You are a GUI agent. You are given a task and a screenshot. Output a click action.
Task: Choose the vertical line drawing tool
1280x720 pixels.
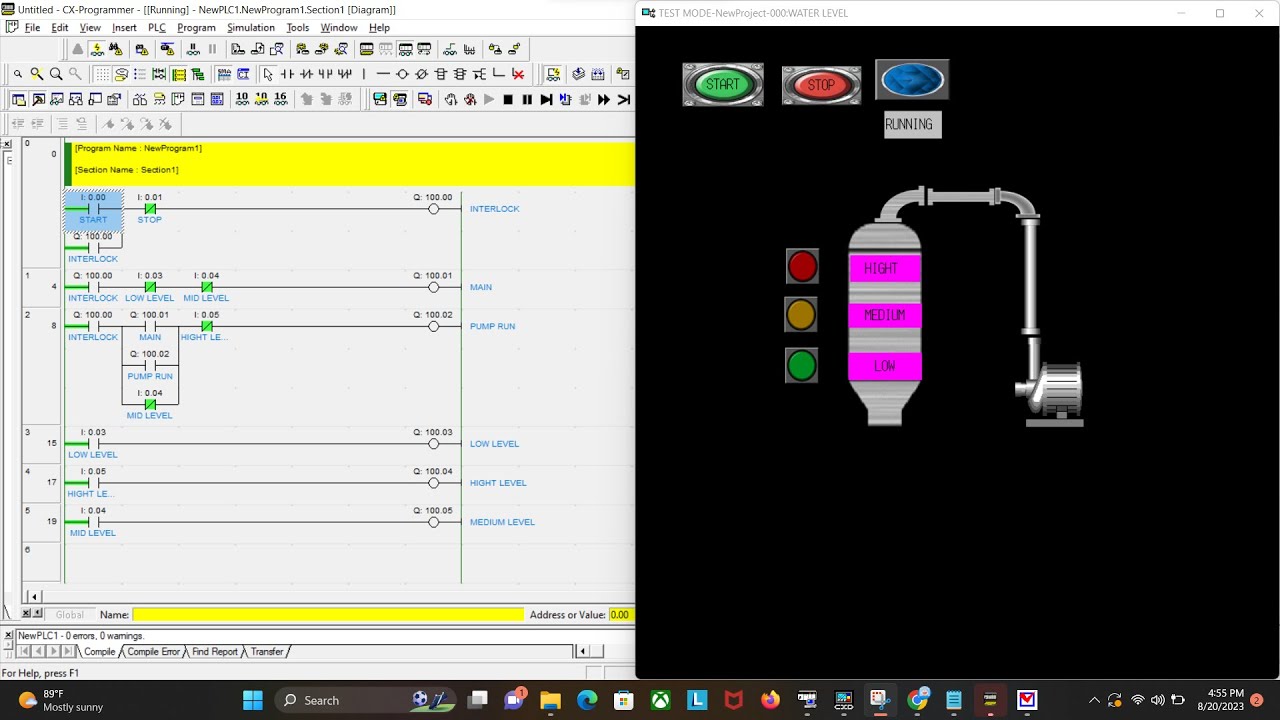point(364,74)
